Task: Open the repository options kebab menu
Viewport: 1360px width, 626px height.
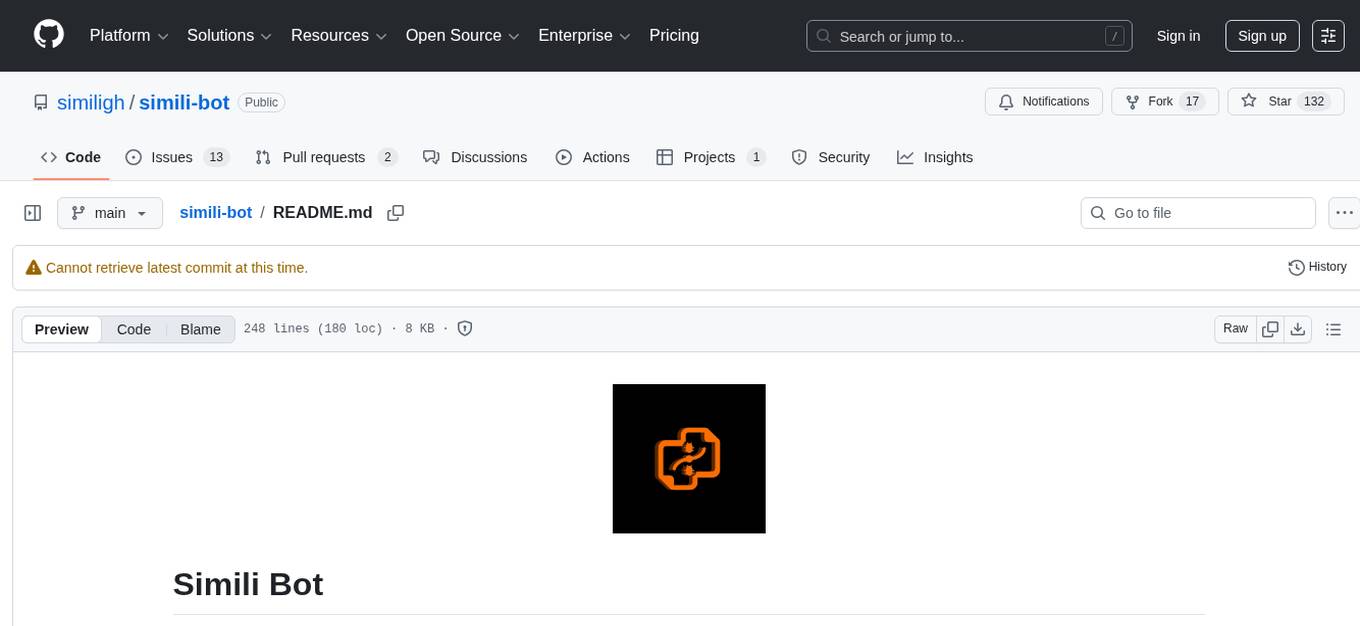Action: click(x=1344, y=212)
